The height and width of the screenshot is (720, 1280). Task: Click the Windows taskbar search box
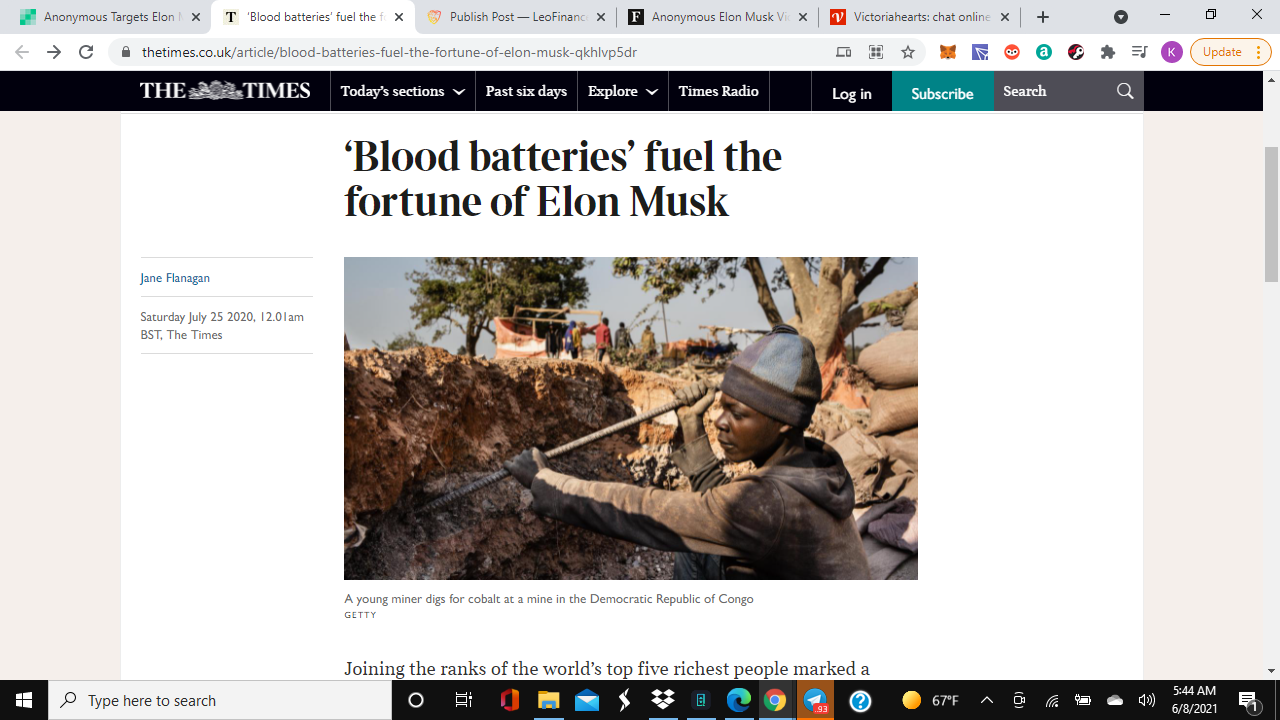pyautogui.click(x=220, y=700)
